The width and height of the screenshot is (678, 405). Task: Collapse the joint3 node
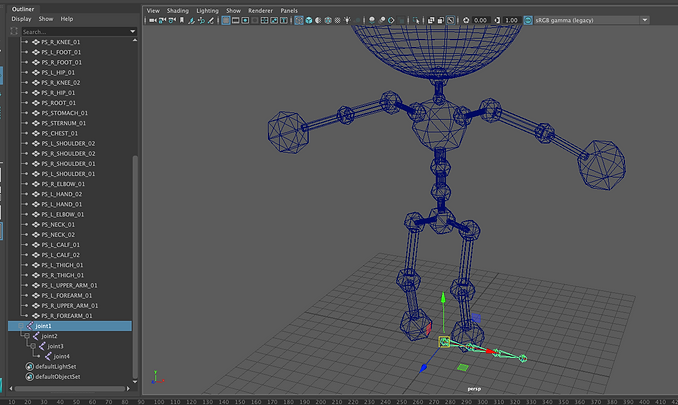click(x=33, y=346)
